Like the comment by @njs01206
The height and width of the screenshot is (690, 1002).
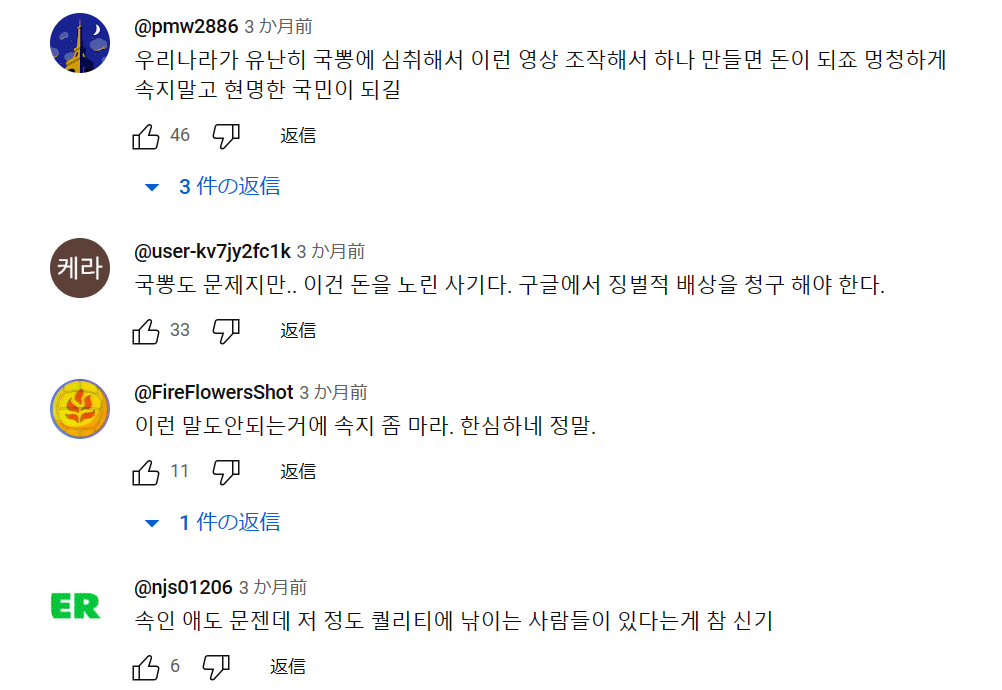[x=146, y=667]
